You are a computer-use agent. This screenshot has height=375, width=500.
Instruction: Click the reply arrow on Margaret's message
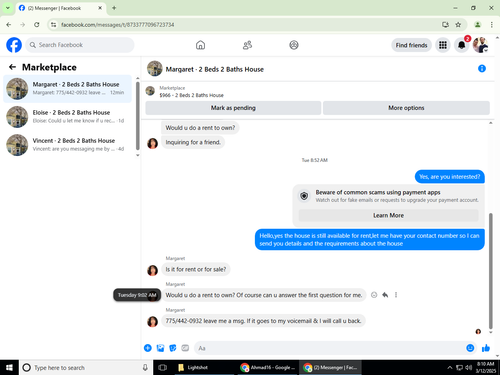click(385, 295)
